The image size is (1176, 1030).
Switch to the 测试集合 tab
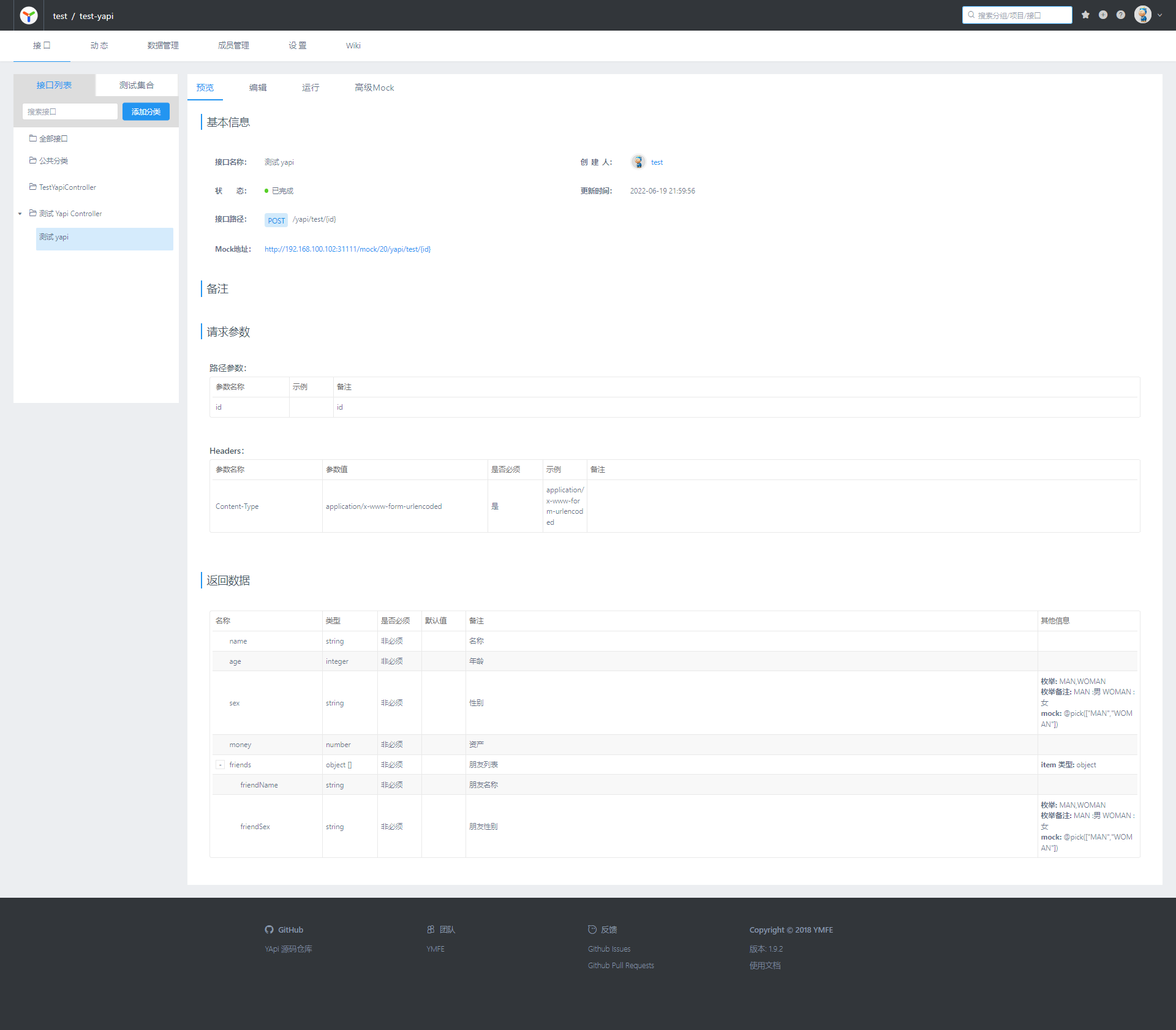(x=137, y=85)
